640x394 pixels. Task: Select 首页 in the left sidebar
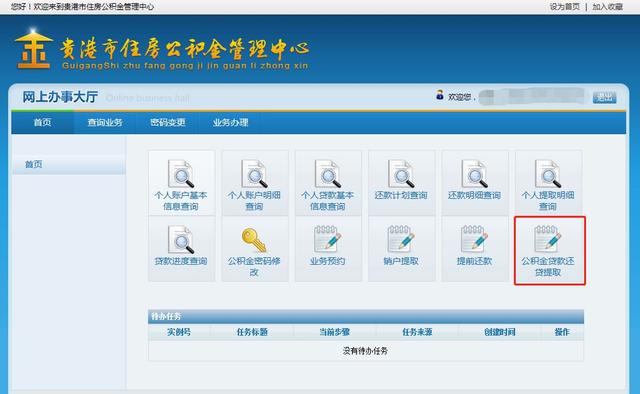point(69,165)
